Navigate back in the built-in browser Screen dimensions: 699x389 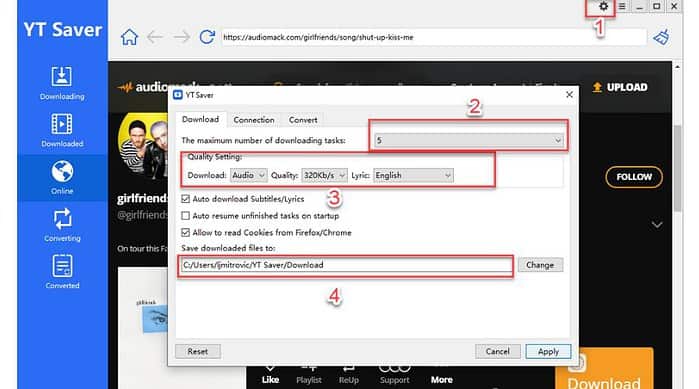[155, 37]
